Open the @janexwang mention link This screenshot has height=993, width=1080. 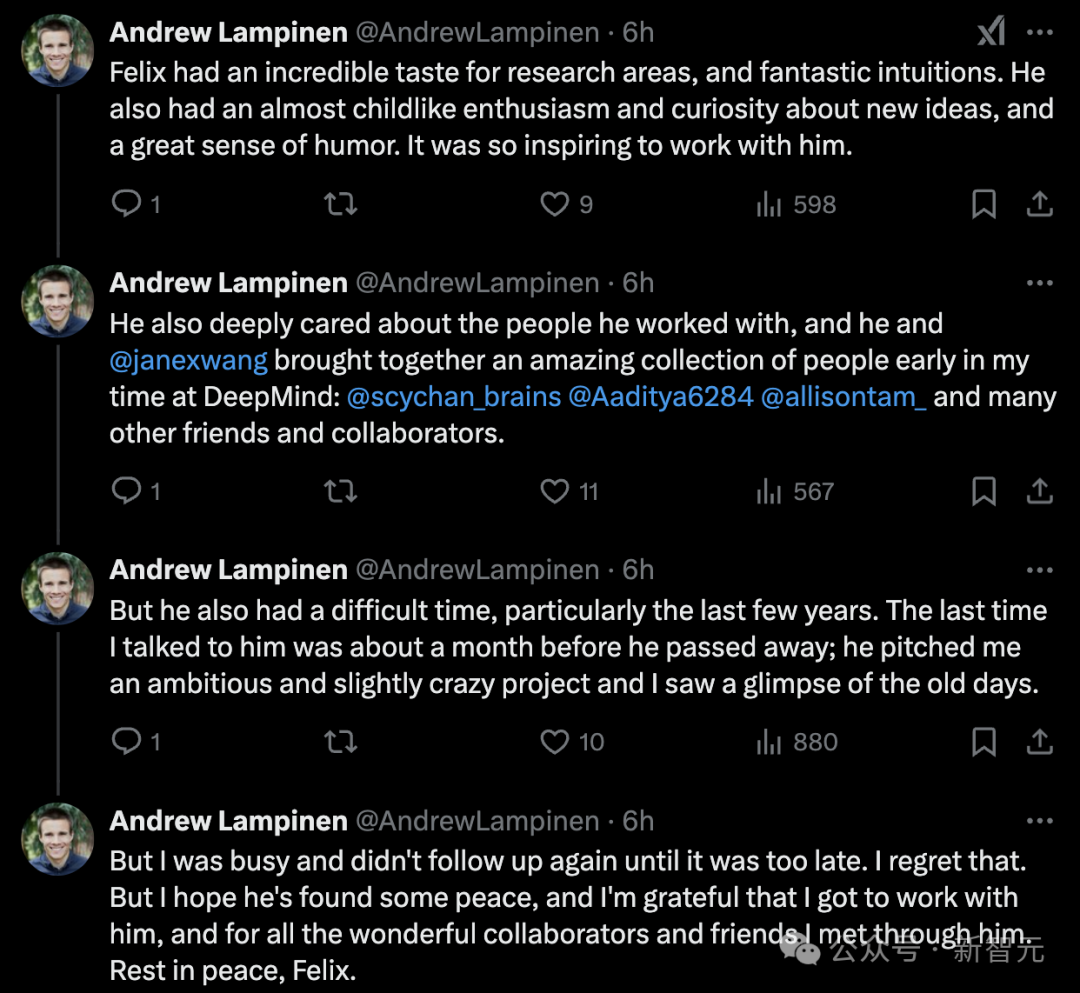click(x=189, y=360)
